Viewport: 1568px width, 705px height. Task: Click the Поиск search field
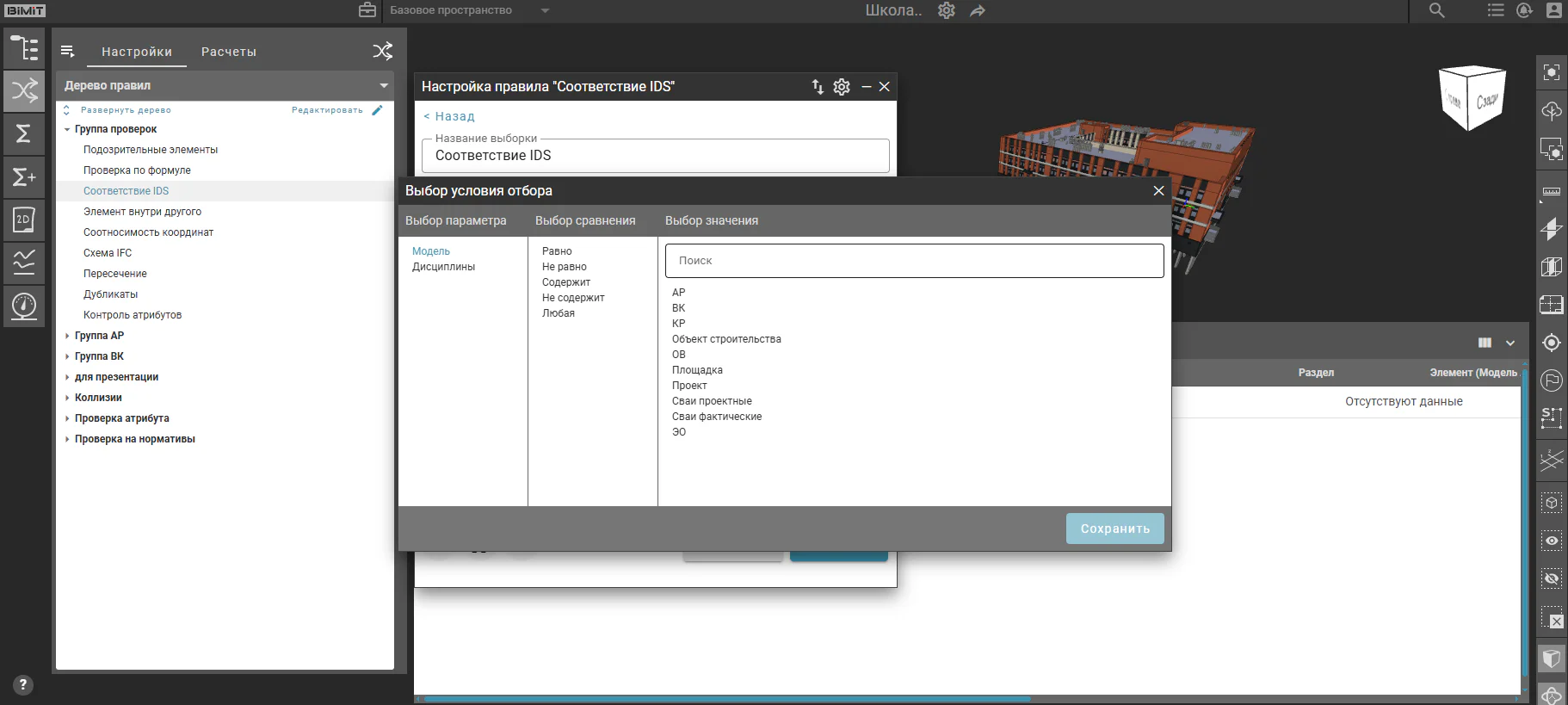click(914, 261)
